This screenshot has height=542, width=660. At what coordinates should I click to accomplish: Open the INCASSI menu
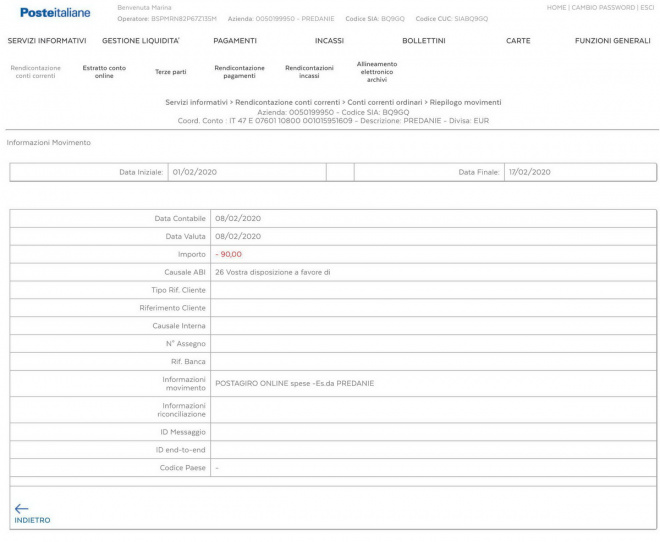point(329,41)
